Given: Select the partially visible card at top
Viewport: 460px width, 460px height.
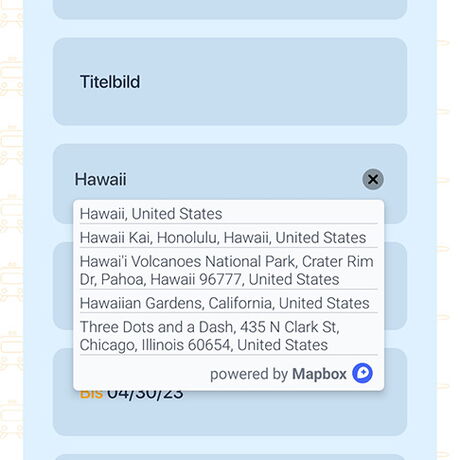Looking at the screenshot, I should (x=230, y=9).
